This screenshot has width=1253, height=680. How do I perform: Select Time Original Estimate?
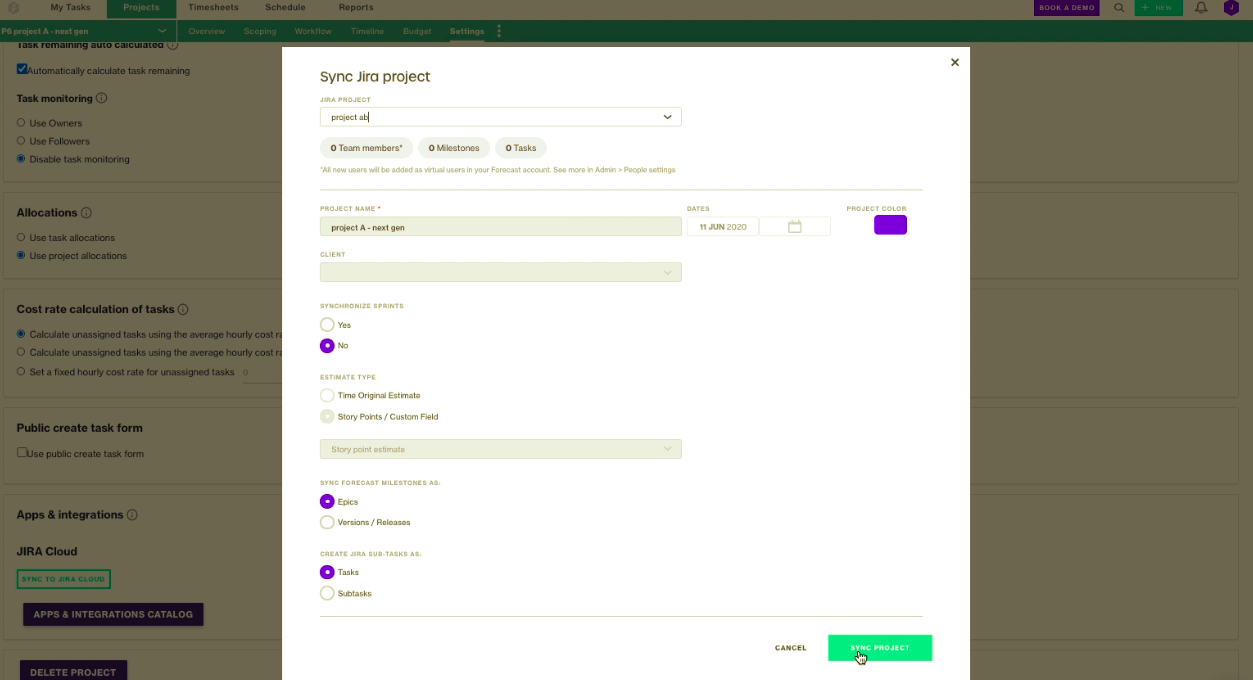(x=327, y=396)
